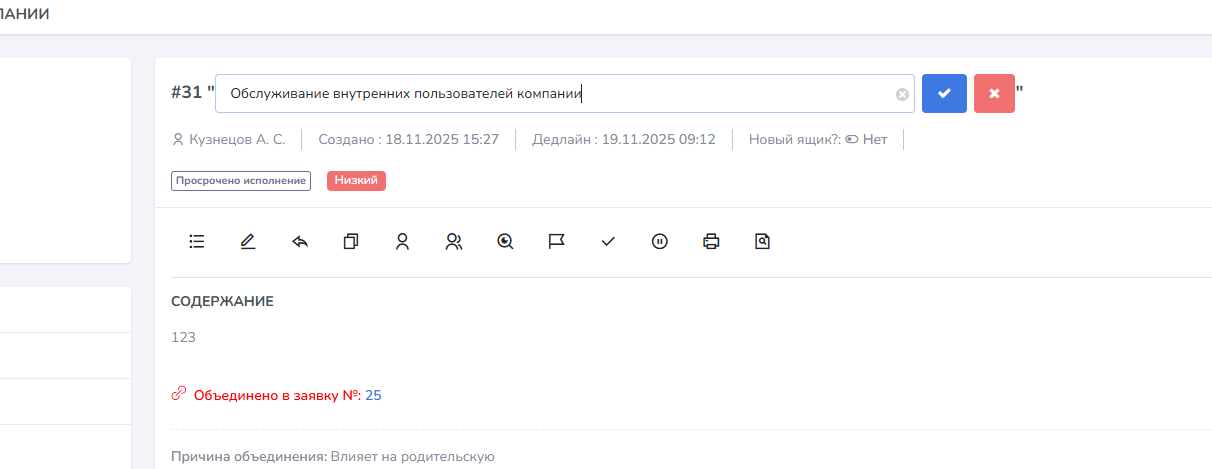Click the reply arrow icon

[x=300, y=241]
